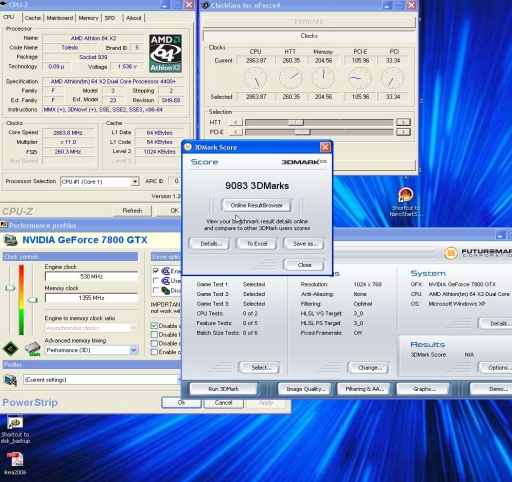The image size is (512, 482).
Task: Click the Graphs button in 3DMark
Action: pos(424,389)
